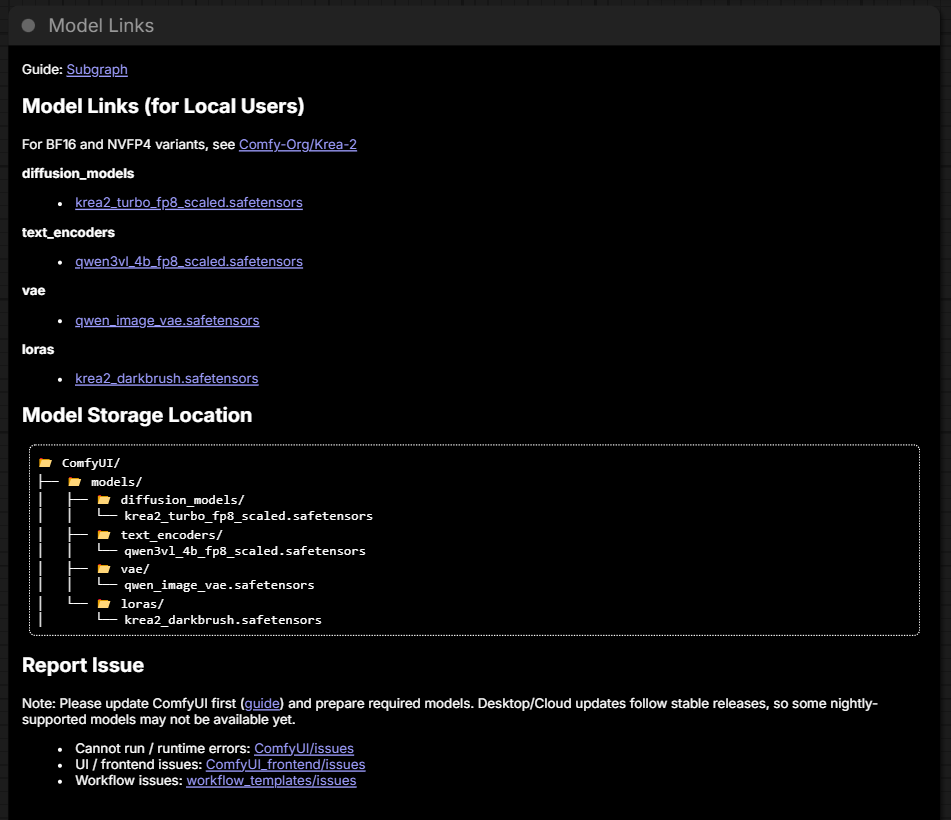Click 'diffusion_models/' text in folder tree
951x820 pixels.
coord(183,500)
